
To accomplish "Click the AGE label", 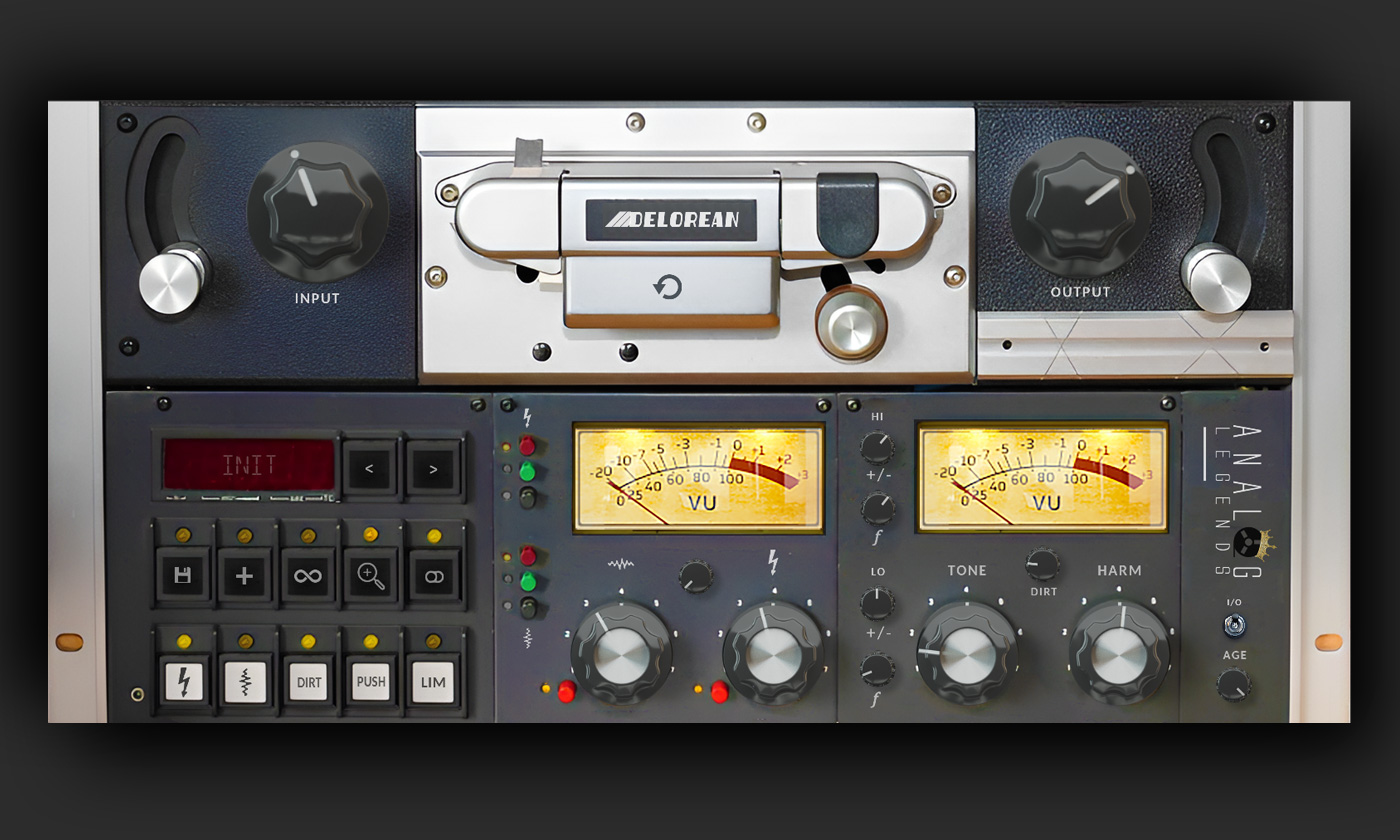I will (x=1234, y=655).
